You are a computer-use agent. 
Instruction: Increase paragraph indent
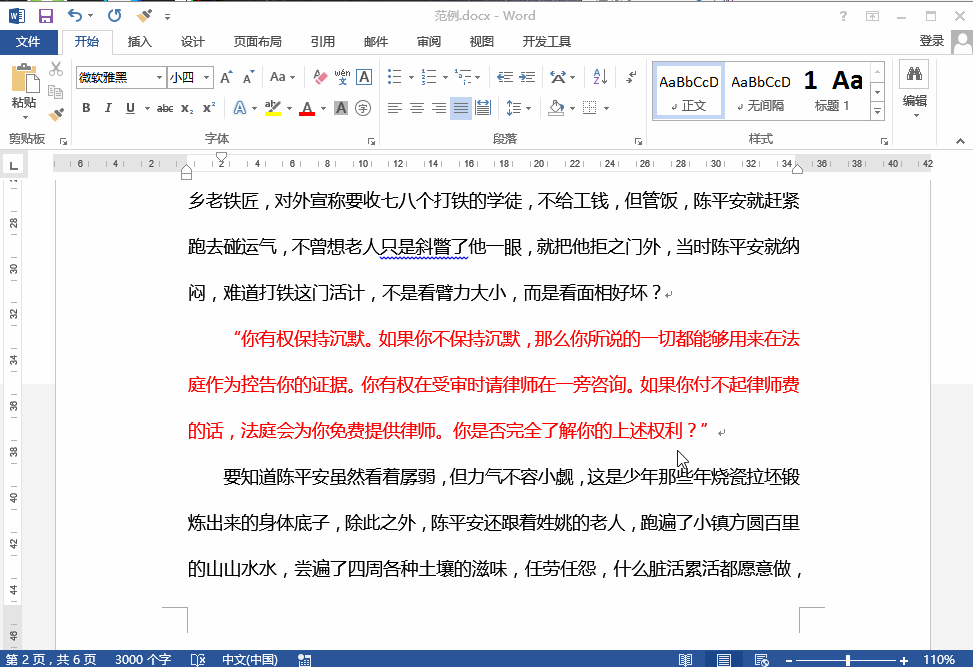[x=527, y=77]
